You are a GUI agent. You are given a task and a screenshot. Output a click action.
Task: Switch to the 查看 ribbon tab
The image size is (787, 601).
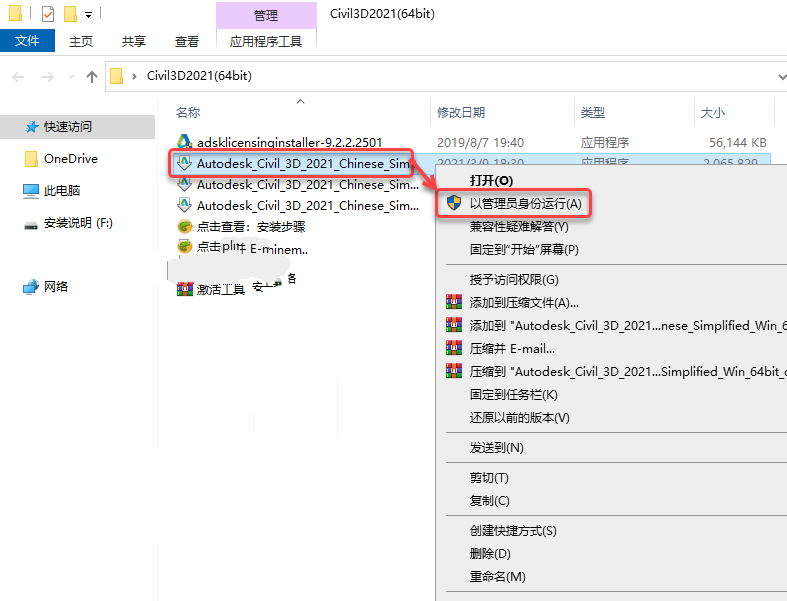pyautogui.click(x=187, y=41)
